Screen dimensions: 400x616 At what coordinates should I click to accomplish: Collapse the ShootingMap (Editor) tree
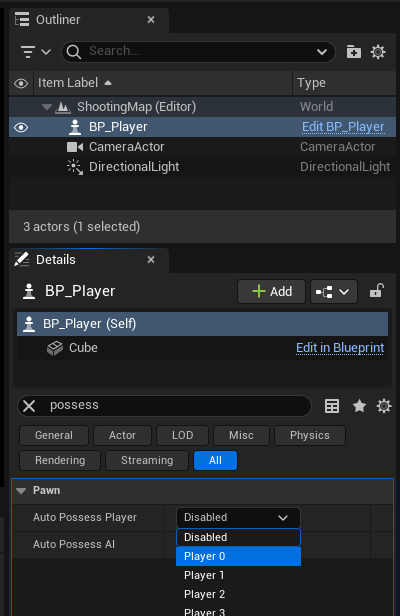click(47, 107)
